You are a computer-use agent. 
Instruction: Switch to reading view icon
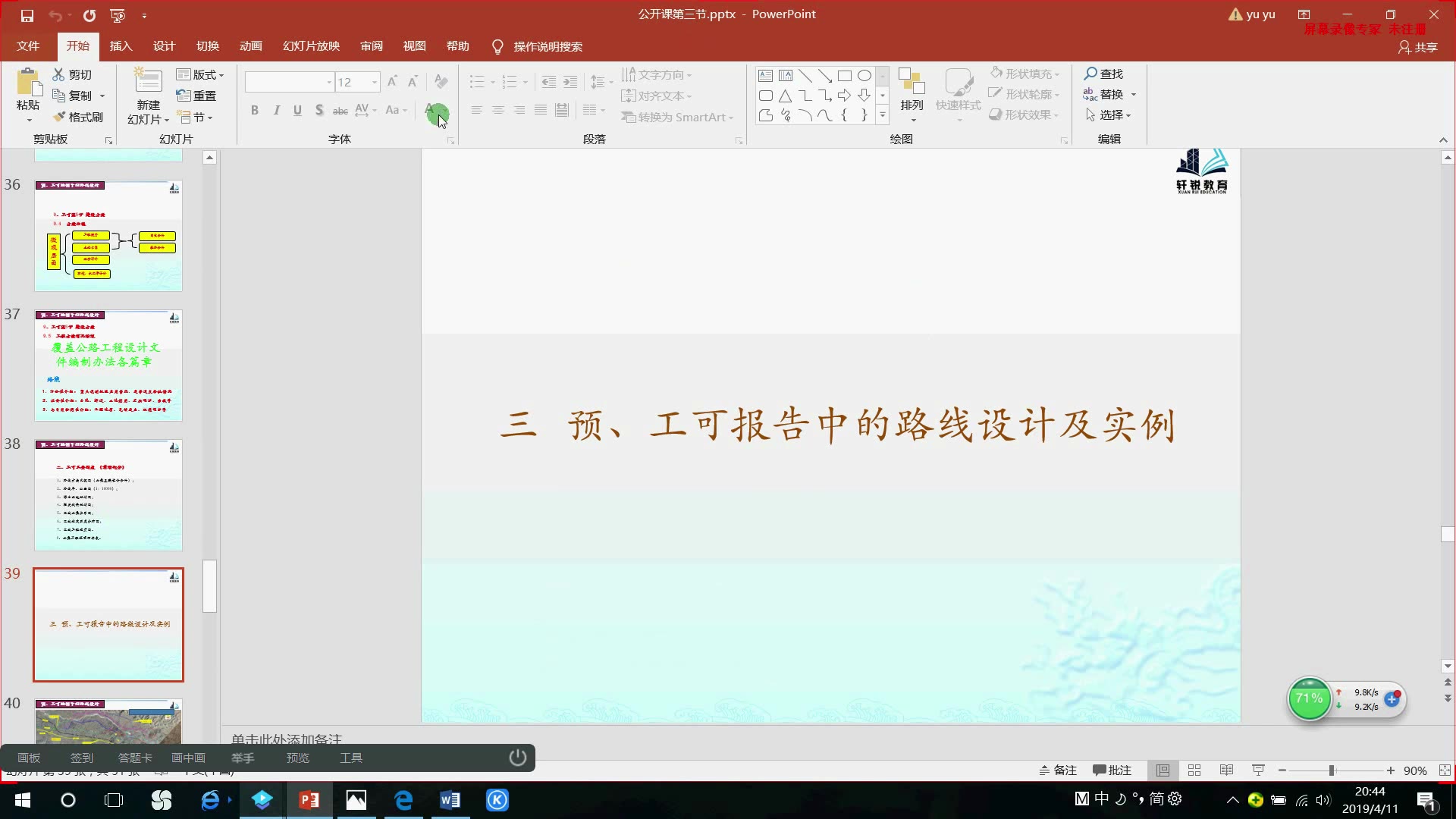pyautogui.click(x=1226, y=770)
